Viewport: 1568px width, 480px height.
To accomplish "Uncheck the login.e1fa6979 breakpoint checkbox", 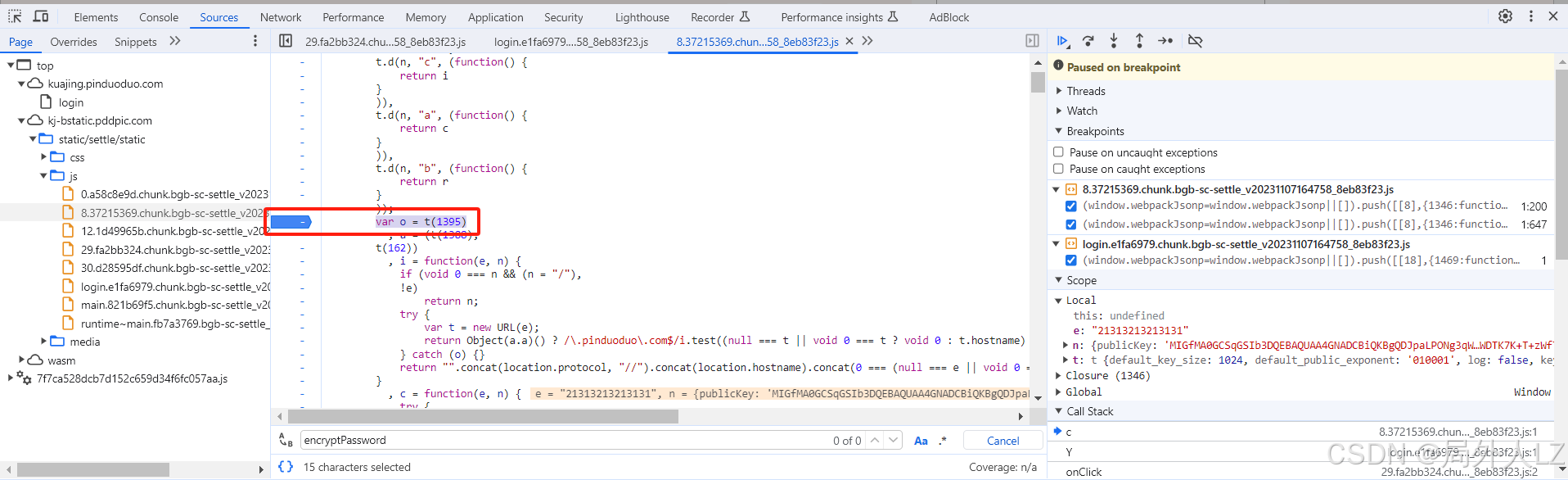I will click(1070, 260).
